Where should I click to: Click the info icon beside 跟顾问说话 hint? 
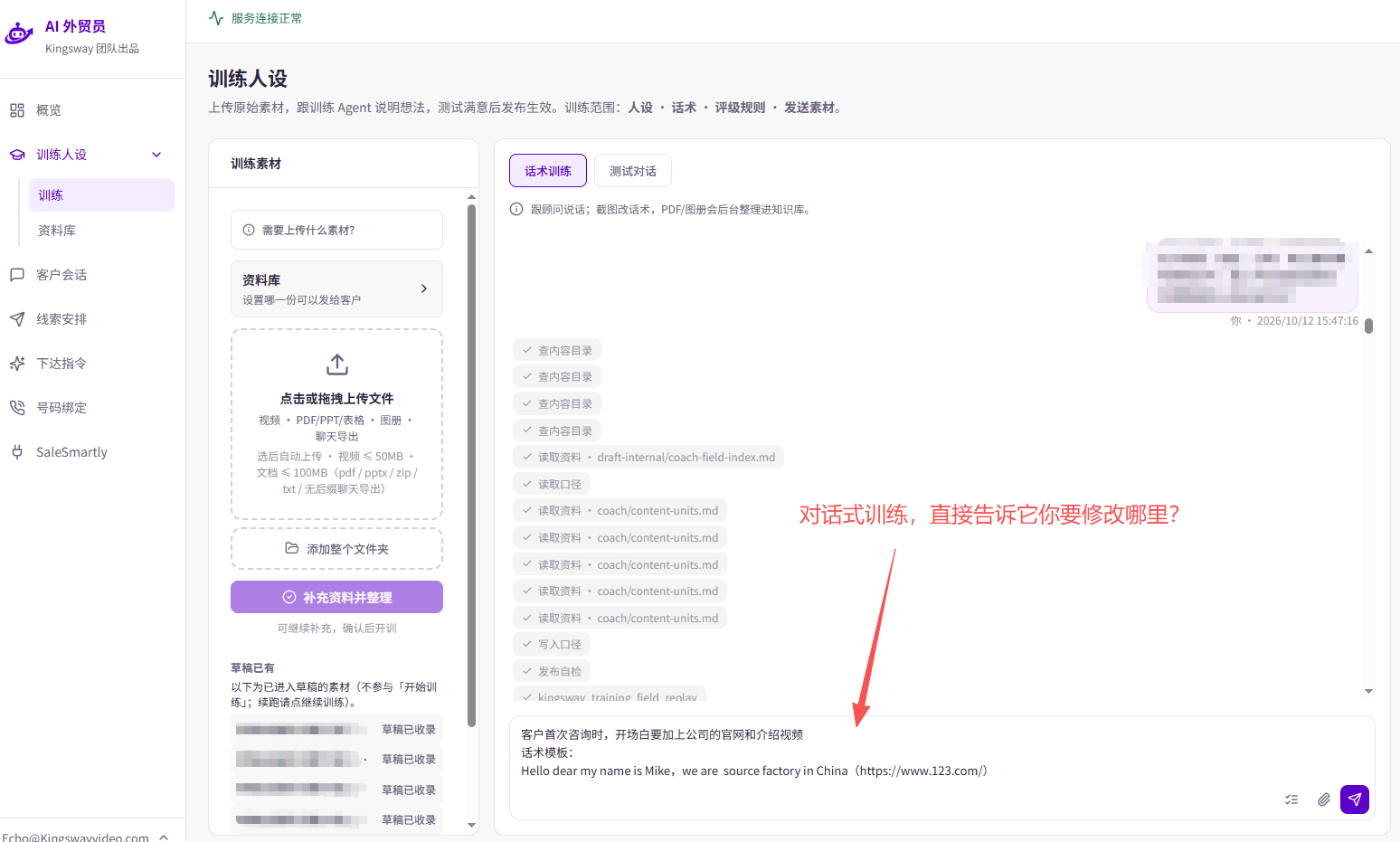516,209
